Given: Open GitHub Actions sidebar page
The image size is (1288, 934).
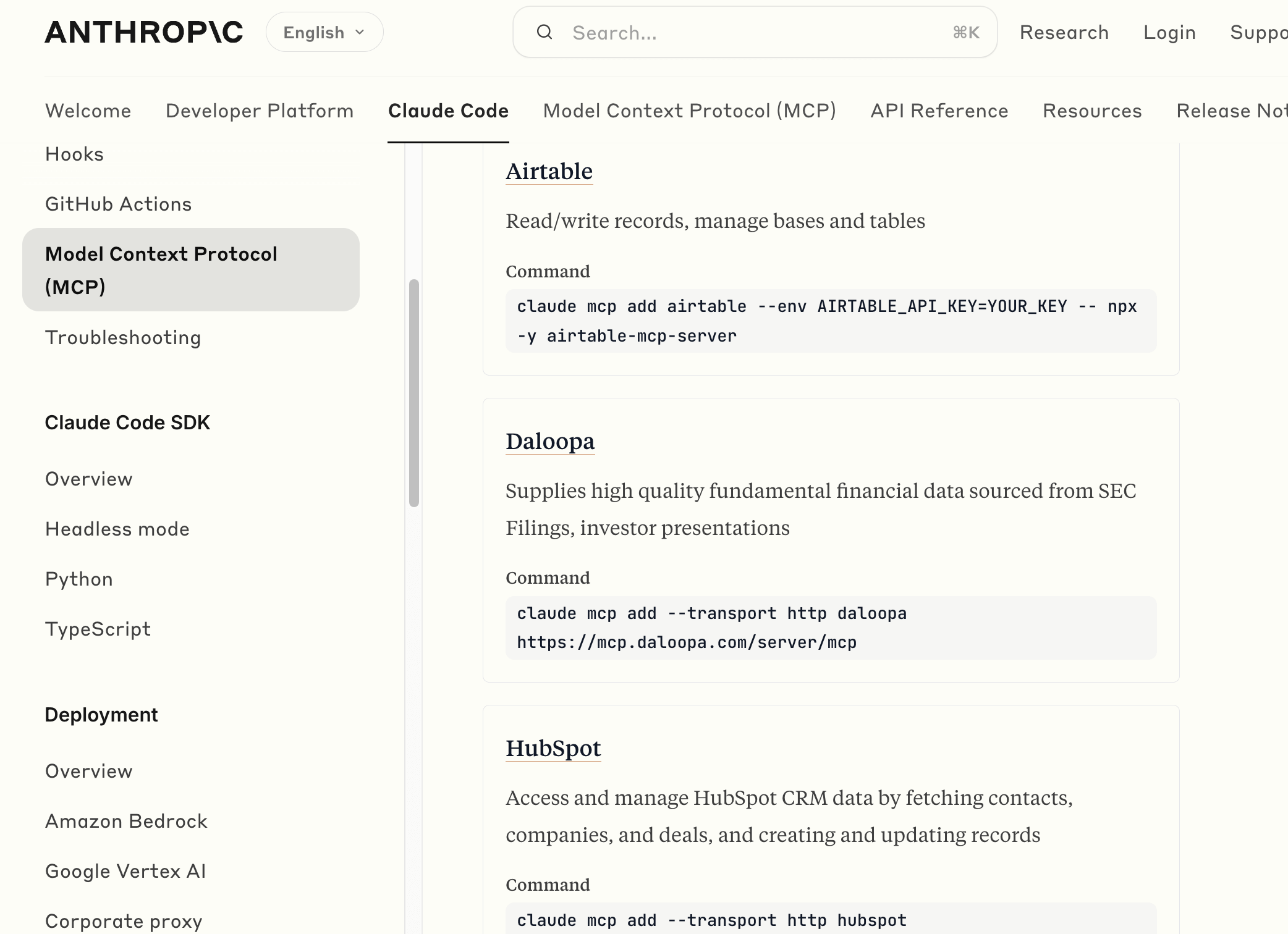Looking at the screenshot, I should tap(118, 204).
